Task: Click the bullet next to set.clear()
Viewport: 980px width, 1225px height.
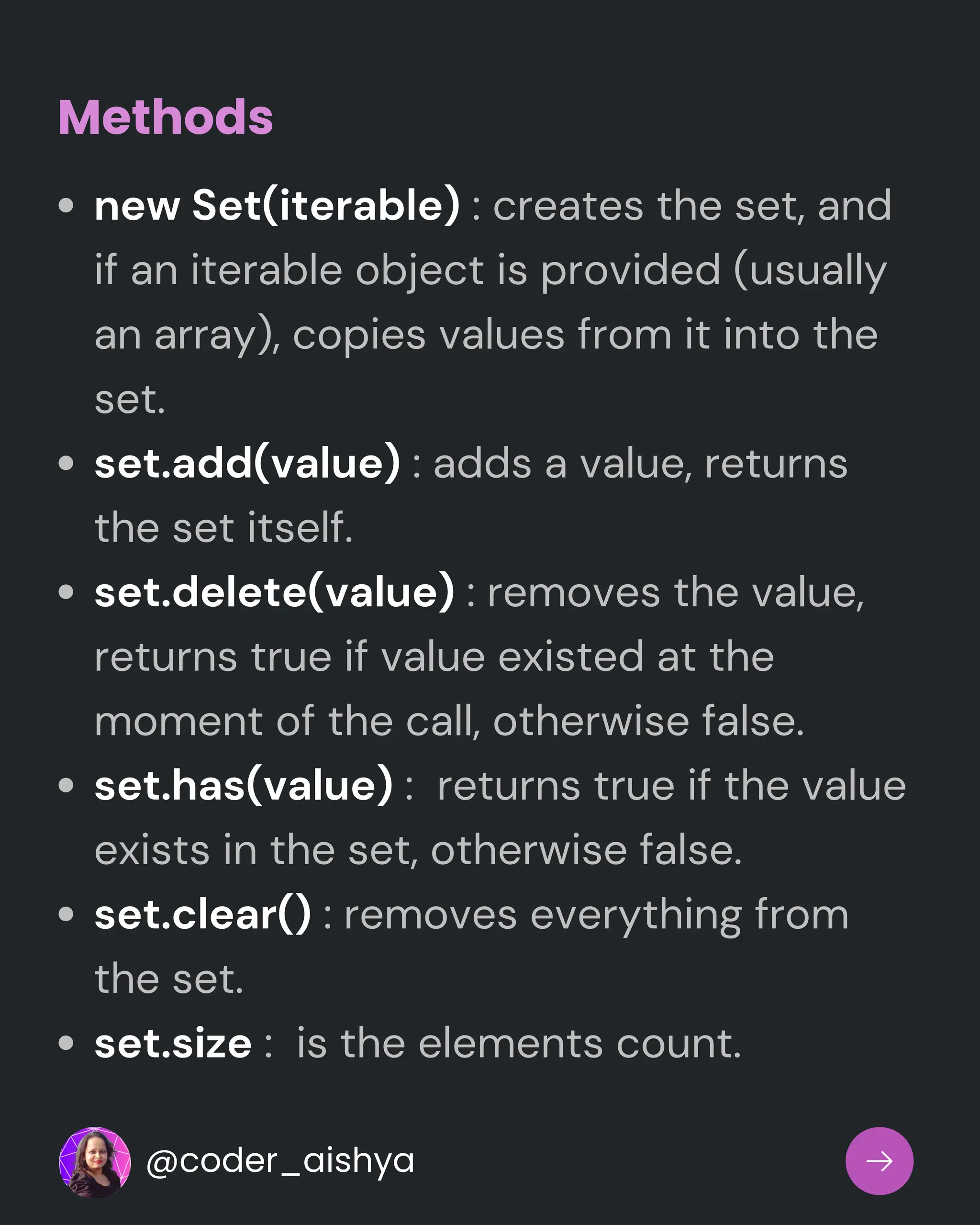Action: tap(67, 914)
